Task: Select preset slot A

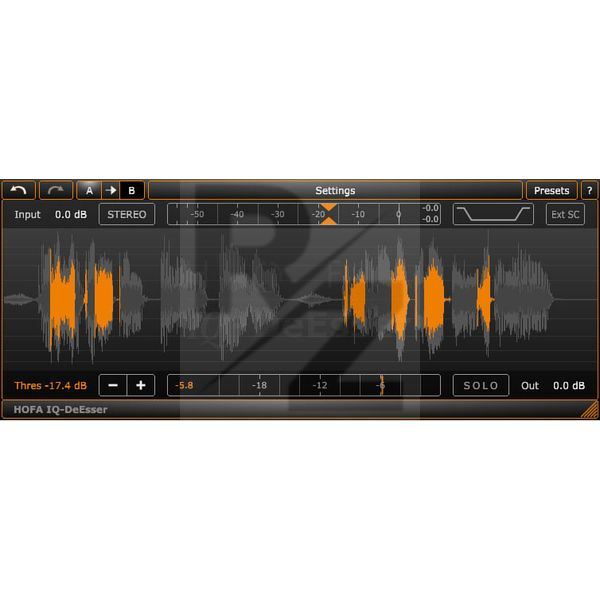Action: coord(89,190)
